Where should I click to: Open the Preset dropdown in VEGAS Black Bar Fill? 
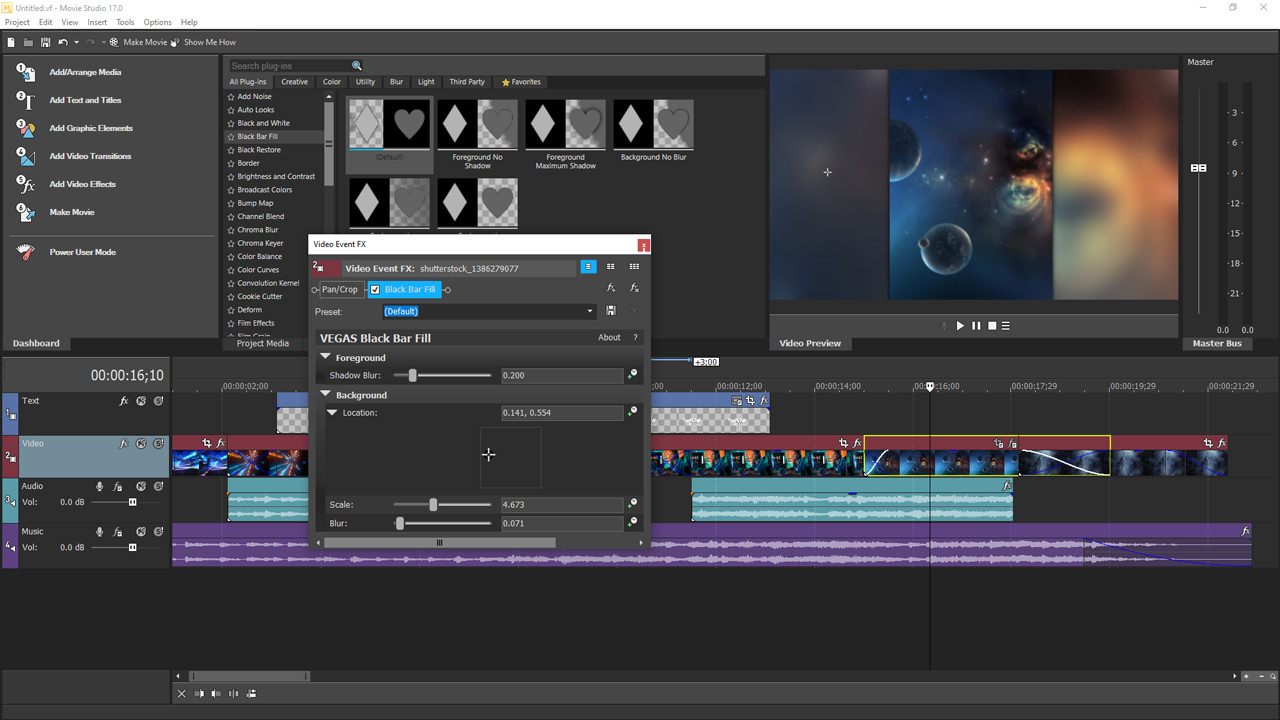pos(589,310)
